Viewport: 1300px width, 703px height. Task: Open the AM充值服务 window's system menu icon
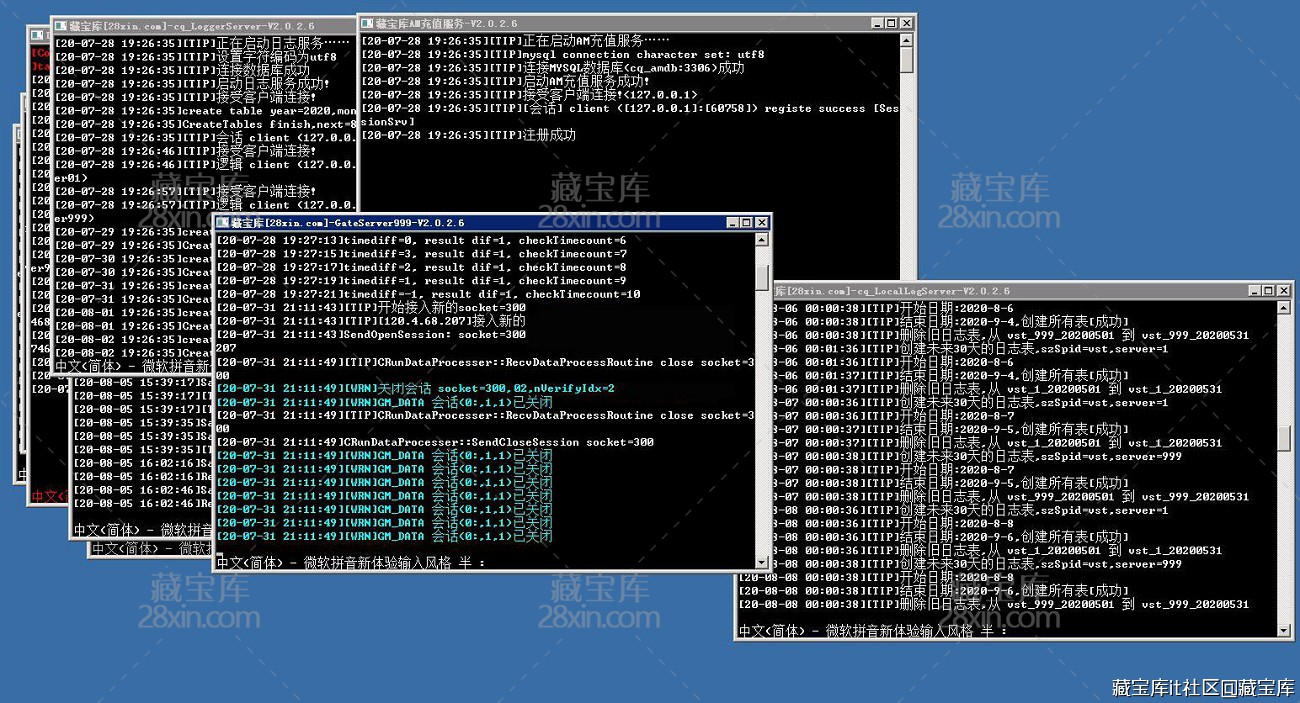click(369, 23)
